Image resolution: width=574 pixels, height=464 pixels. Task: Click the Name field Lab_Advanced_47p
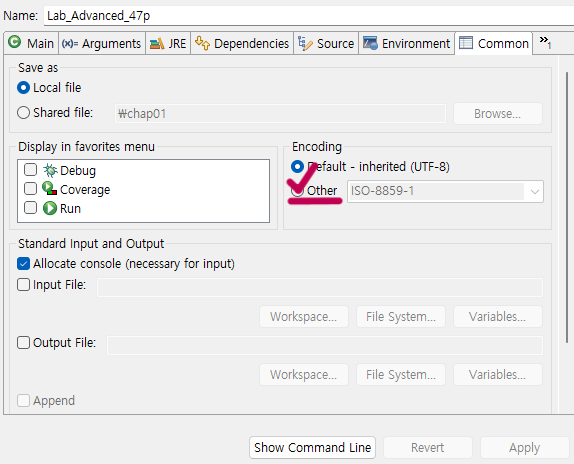tap(309, 16)
